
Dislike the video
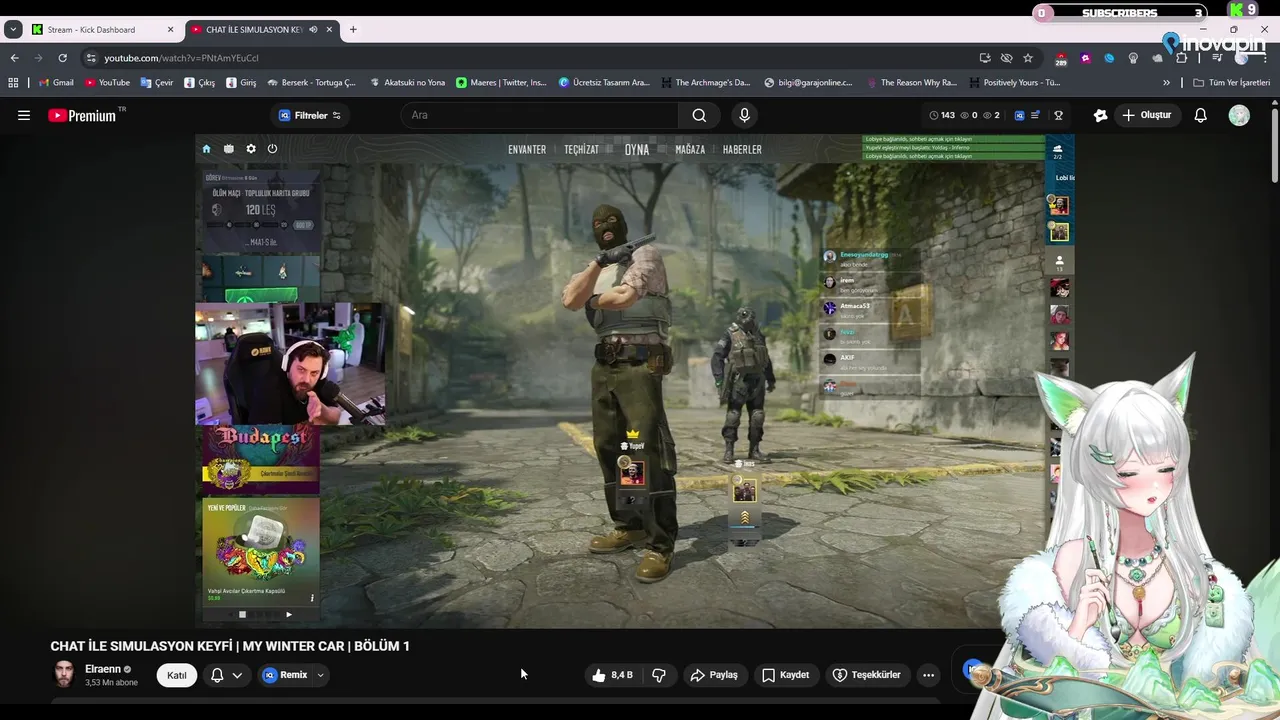coord(659,675)
